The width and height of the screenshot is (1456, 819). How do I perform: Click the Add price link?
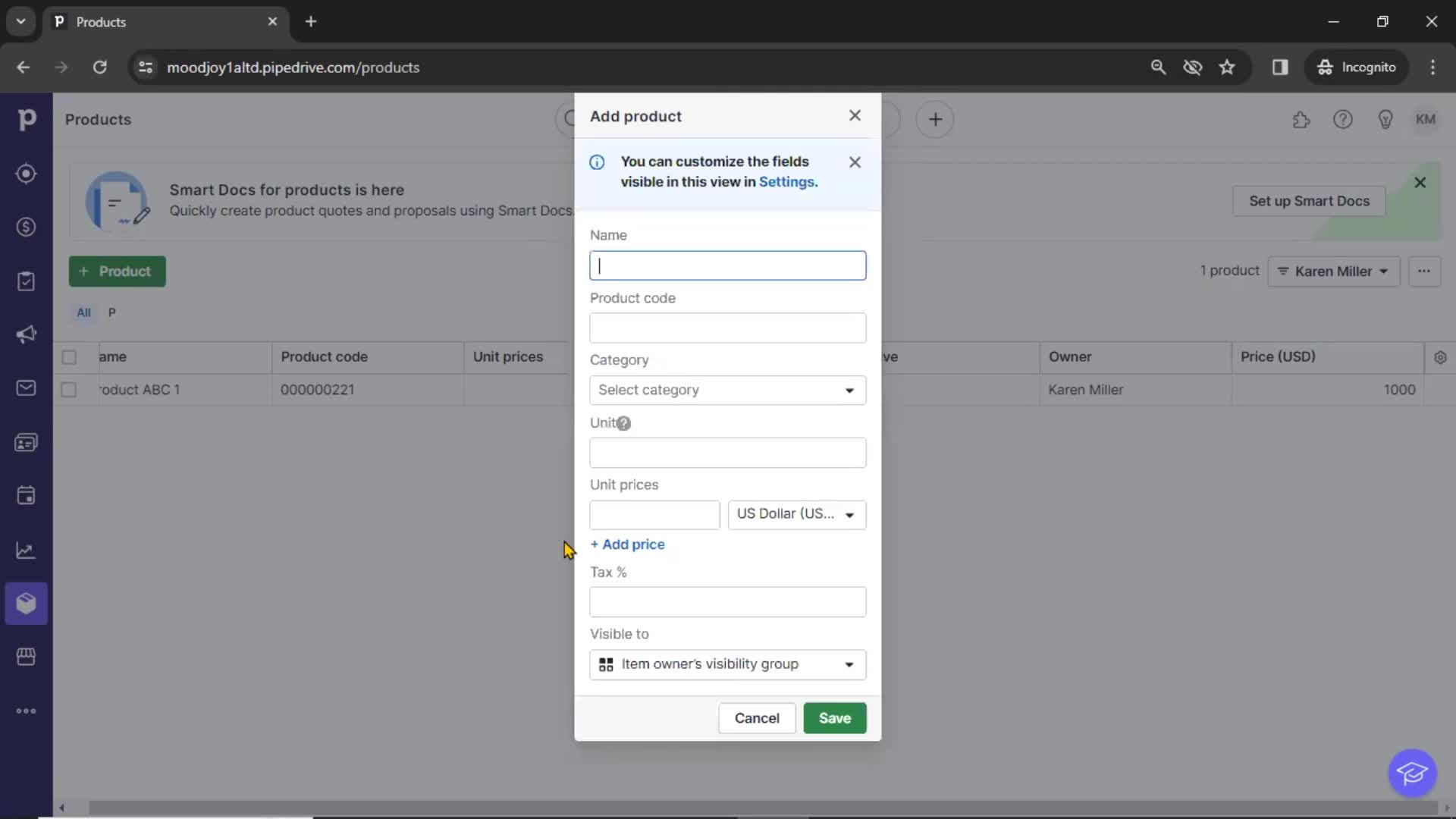pyautogui.click(x=627, y=543)
